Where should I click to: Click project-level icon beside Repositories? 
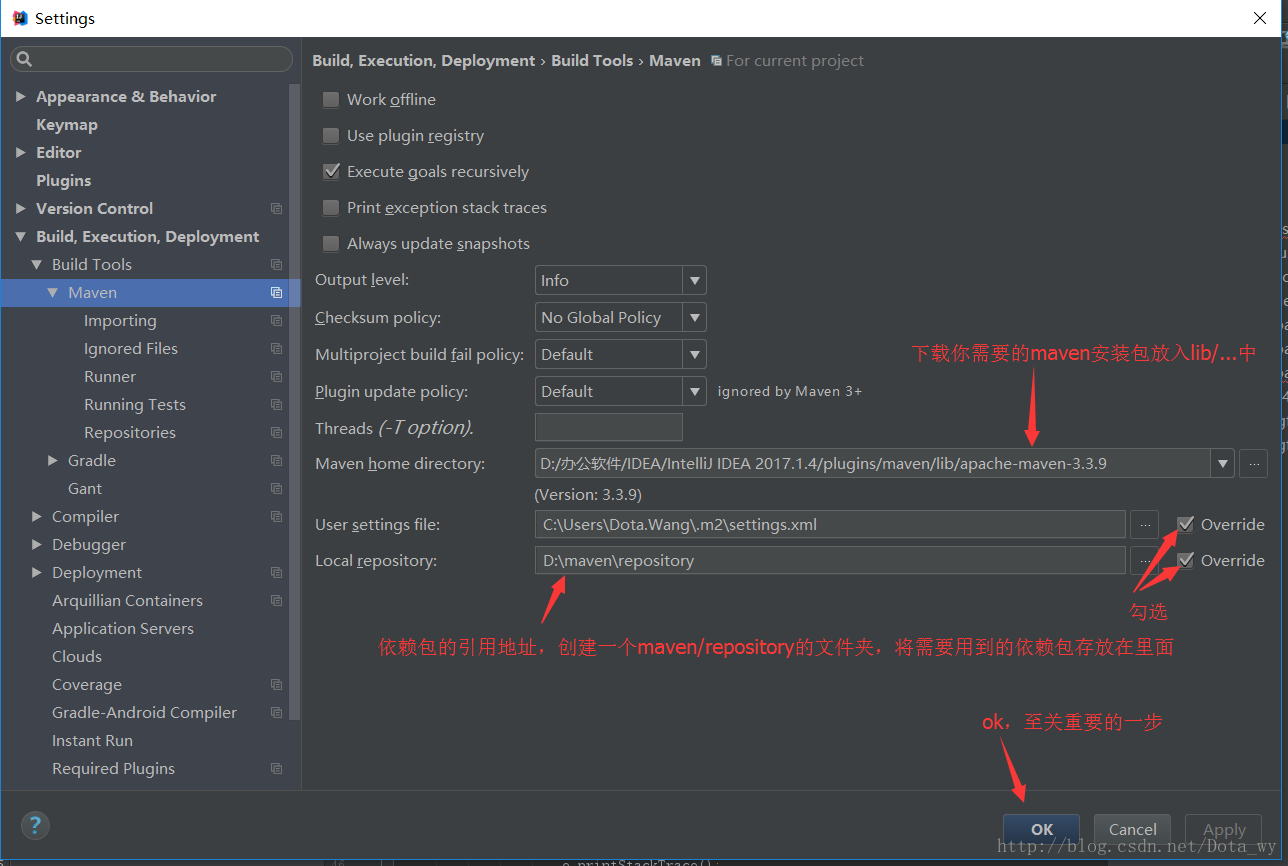coord(277,433)
